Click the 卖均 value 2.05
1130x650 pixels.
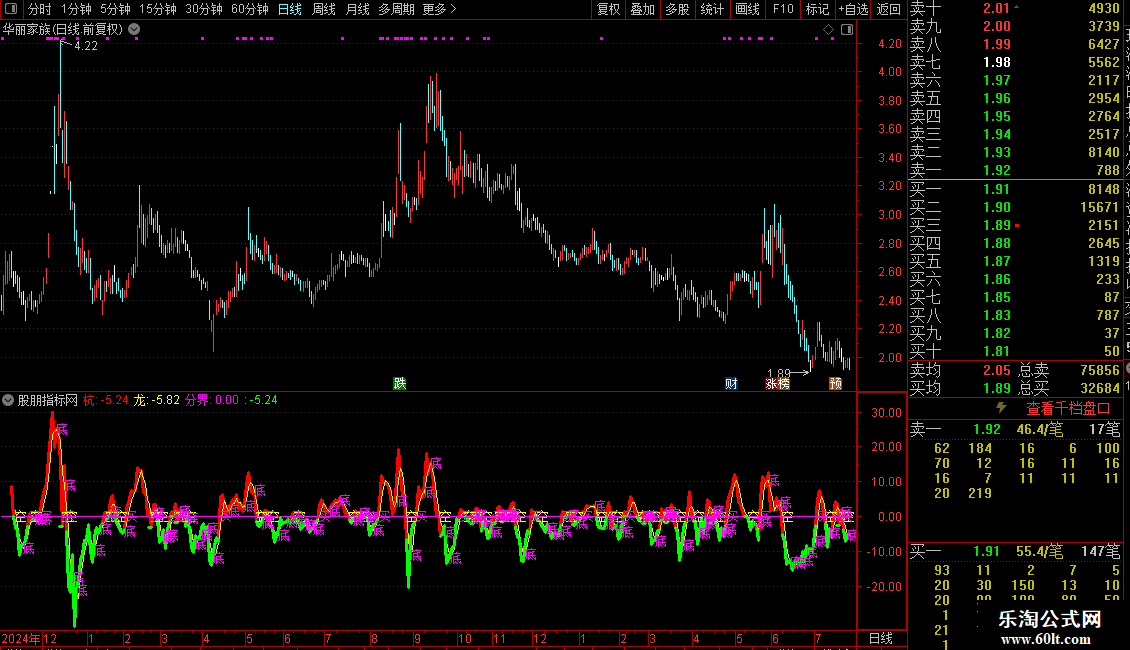click(997, 370)
